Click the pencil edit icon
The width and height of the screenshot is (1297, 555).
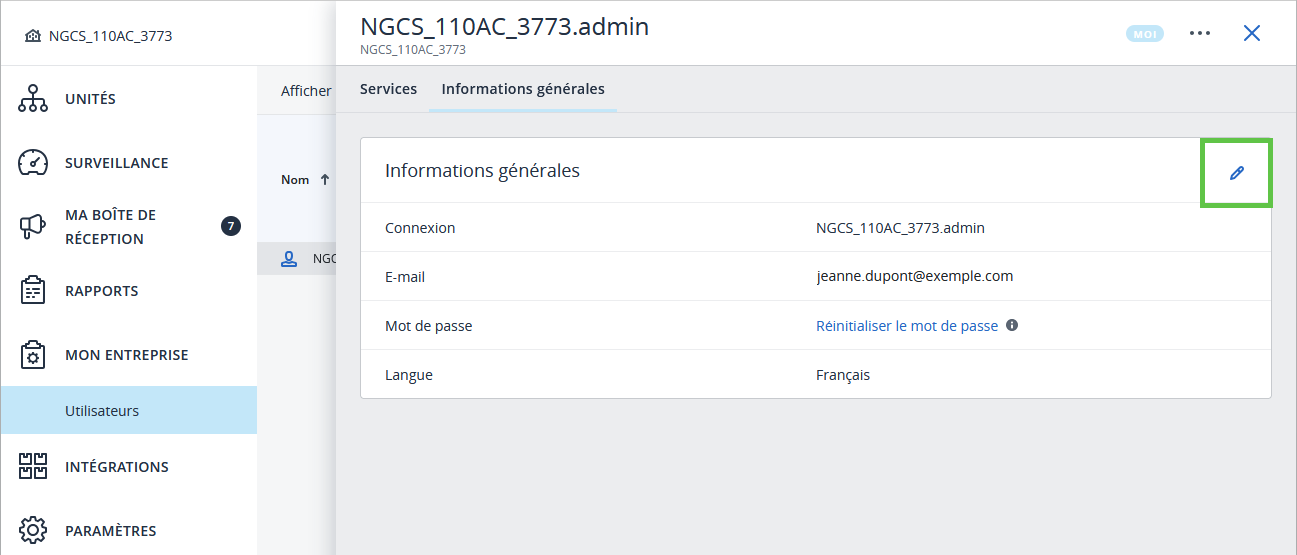tap(1236, 173)
